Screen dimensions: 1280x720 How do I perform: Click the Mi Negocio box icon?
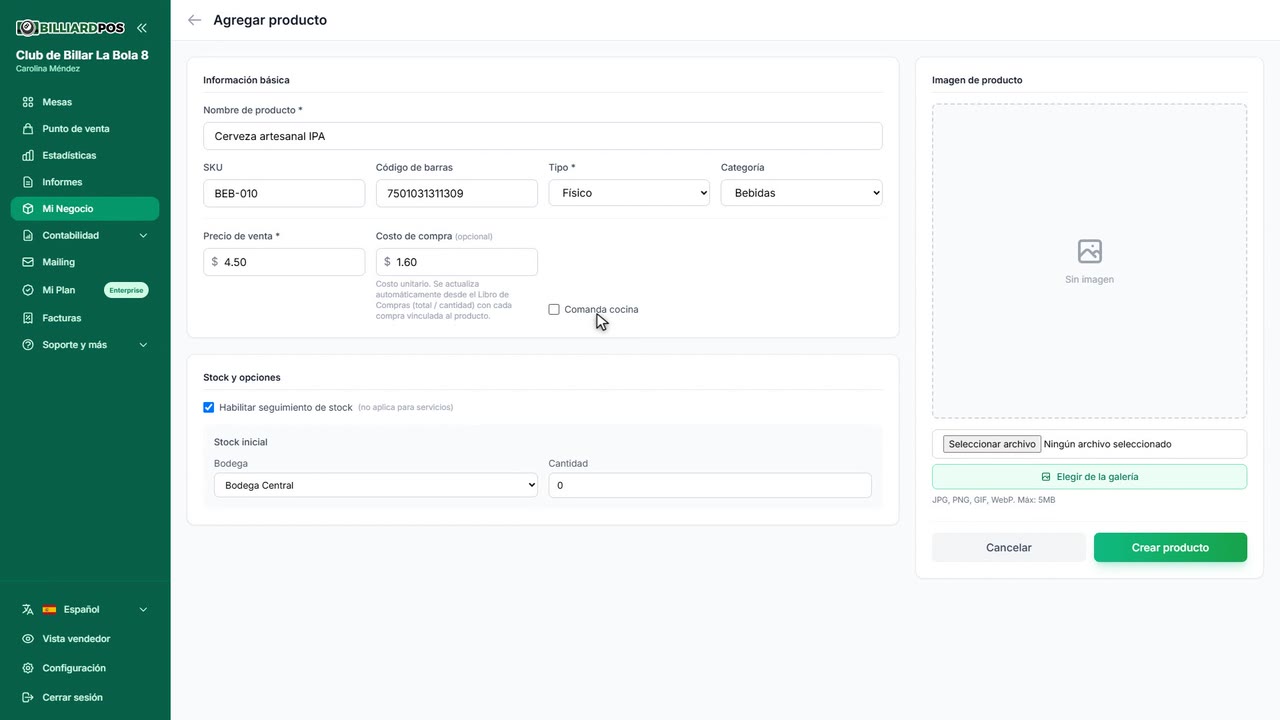(28, 209)
